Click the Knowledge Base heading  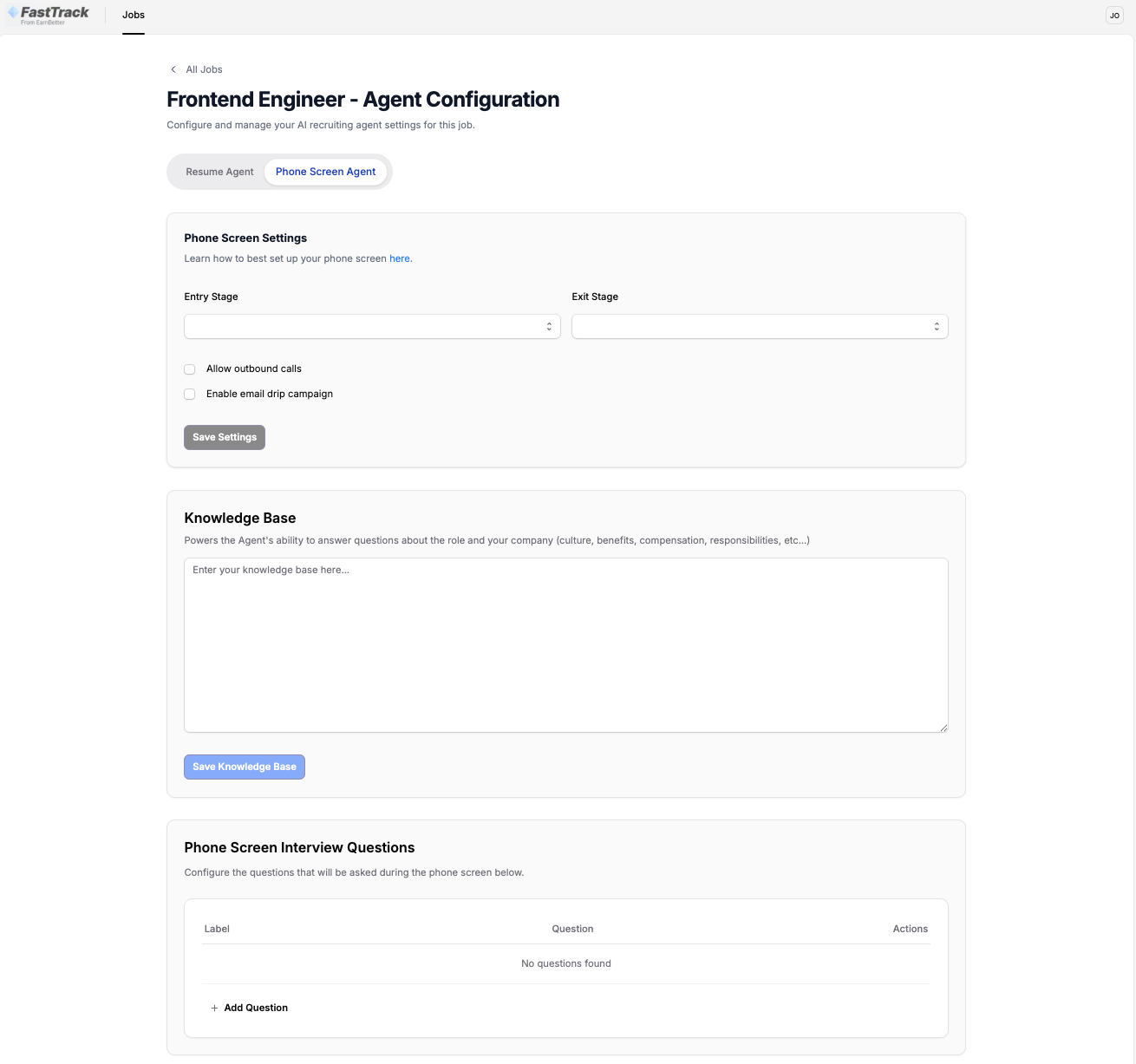pyautogui.click(x=240, y=518)
